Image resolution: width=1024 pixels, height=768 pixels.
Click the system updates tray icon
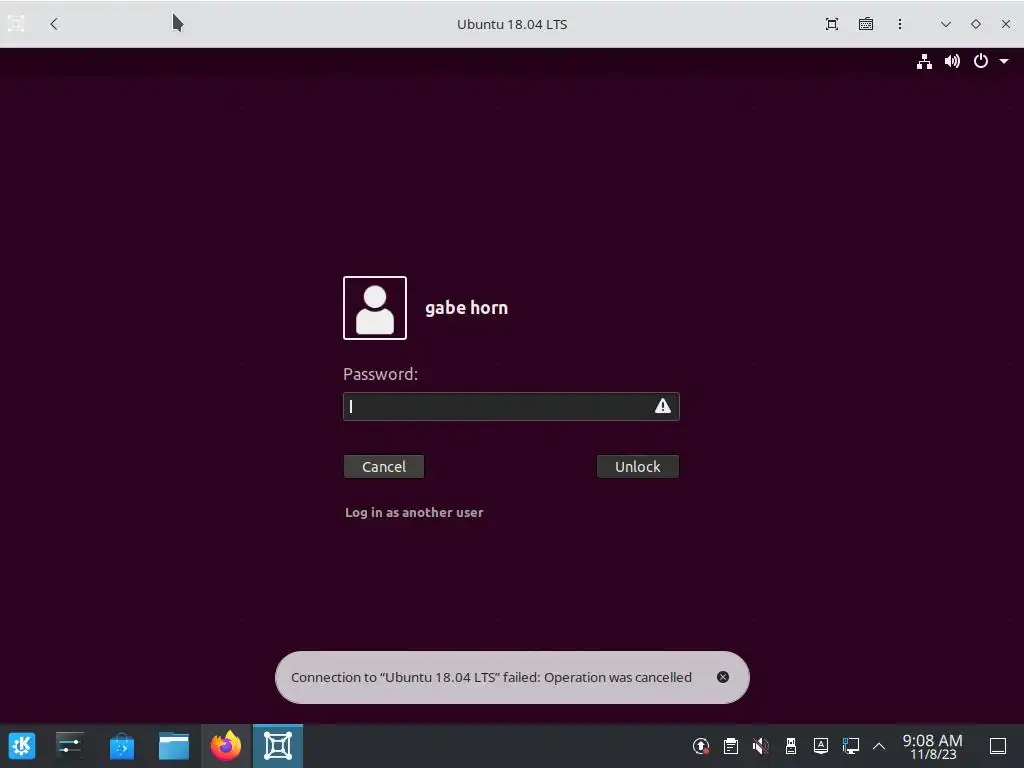pos(701,746)
